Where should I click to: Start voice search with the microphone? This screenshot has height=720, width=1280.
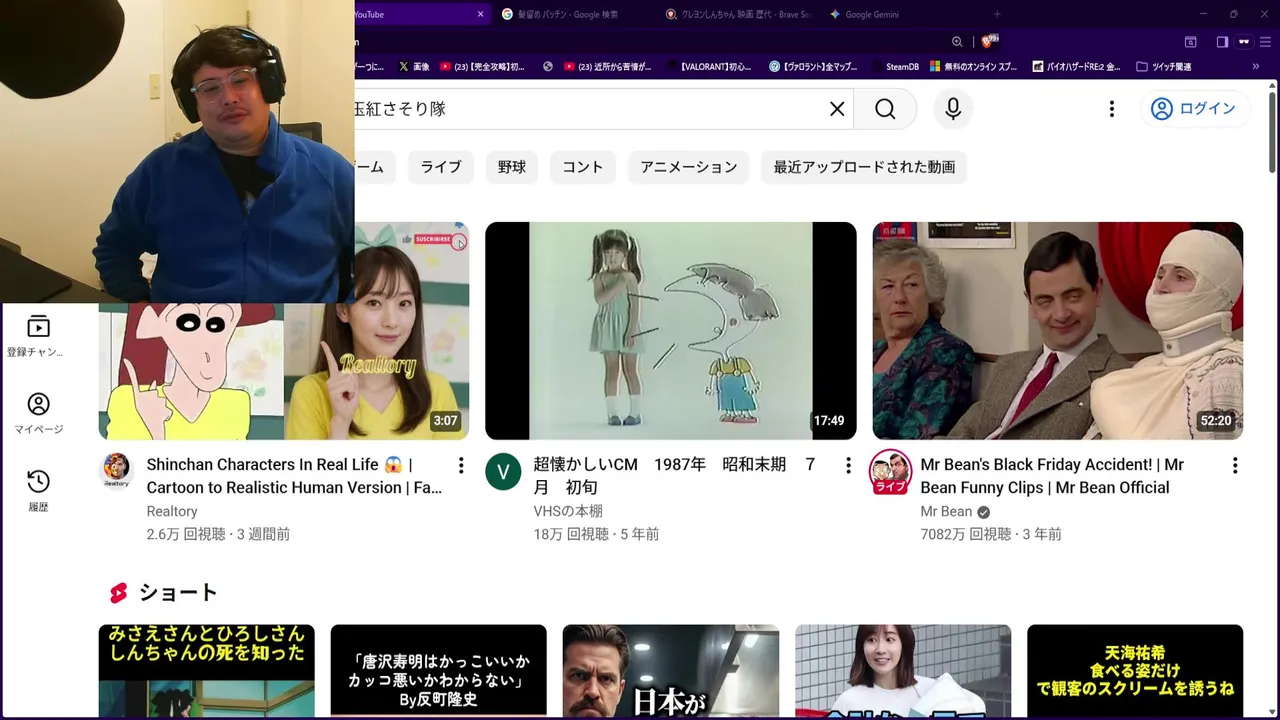tap(953, 109)
